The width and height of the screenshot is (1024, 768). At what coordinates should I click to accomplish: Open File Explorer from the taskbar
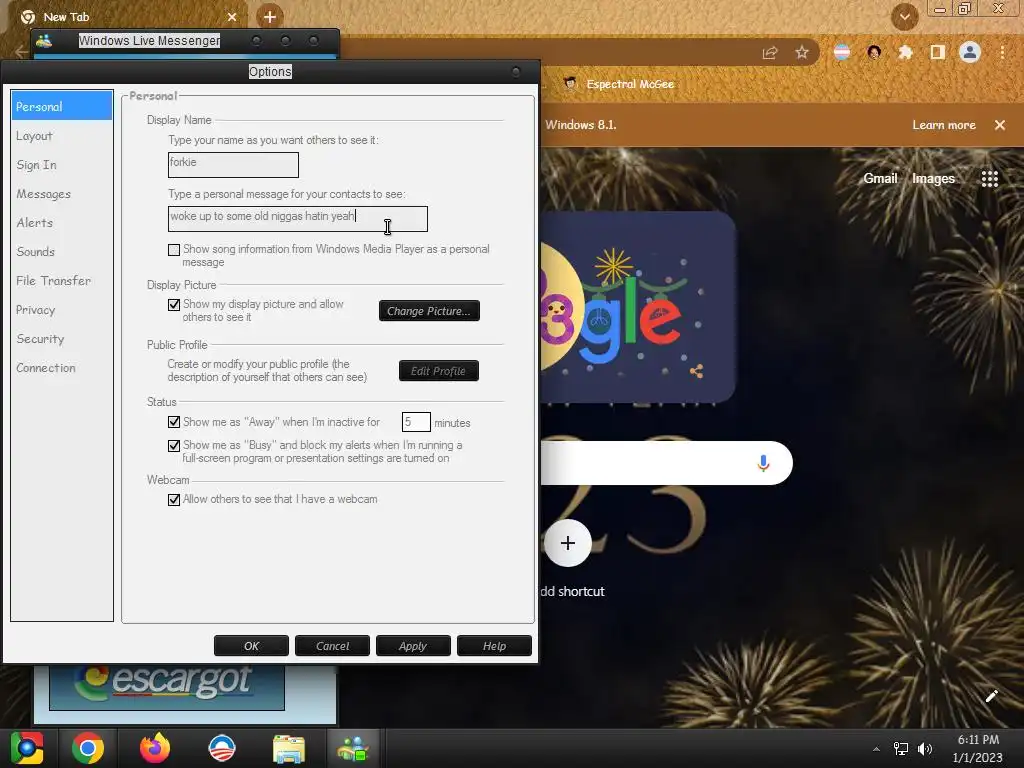[x=289, y=748]
